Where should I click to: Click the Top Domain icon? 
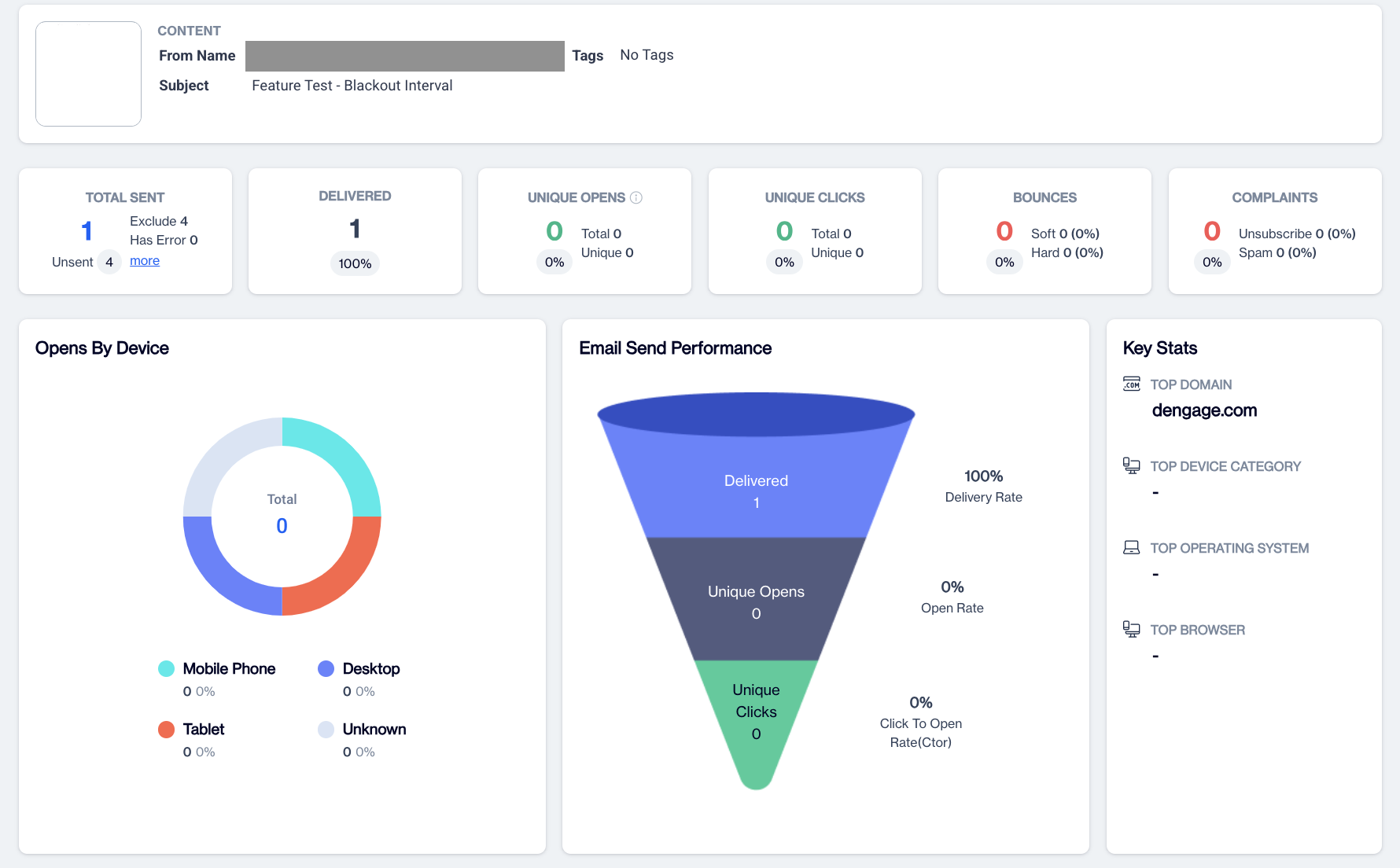point(1132,384)
